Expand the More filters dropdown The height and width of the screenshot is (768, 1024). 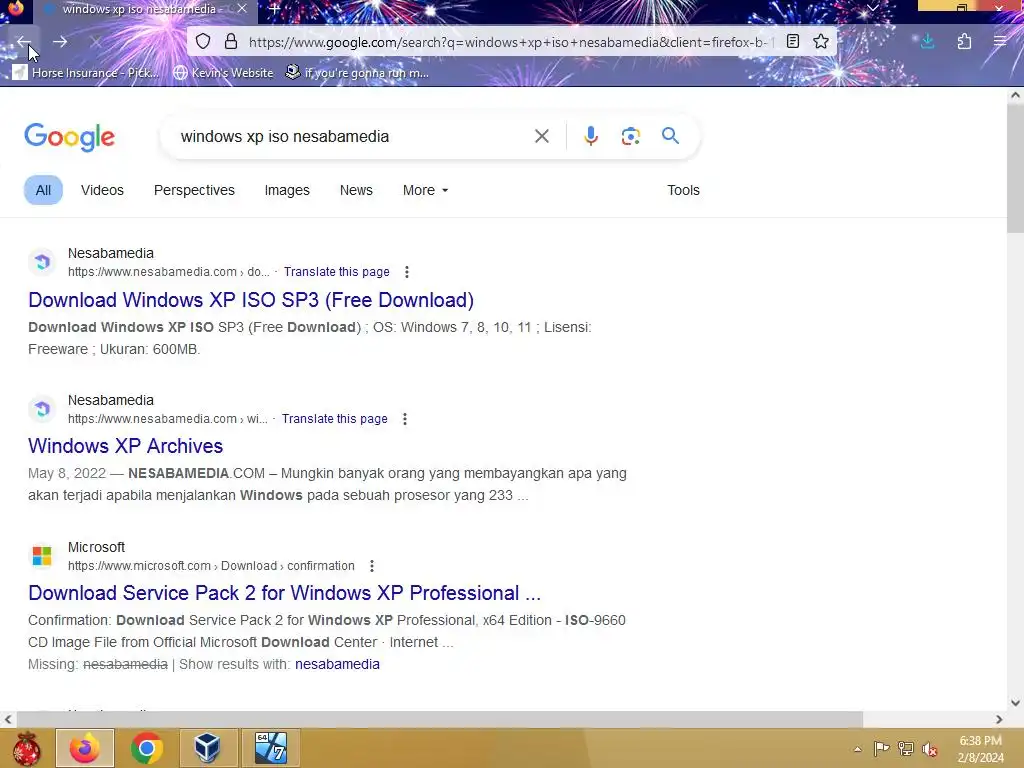pyautogui.click(x=425, y=190)
